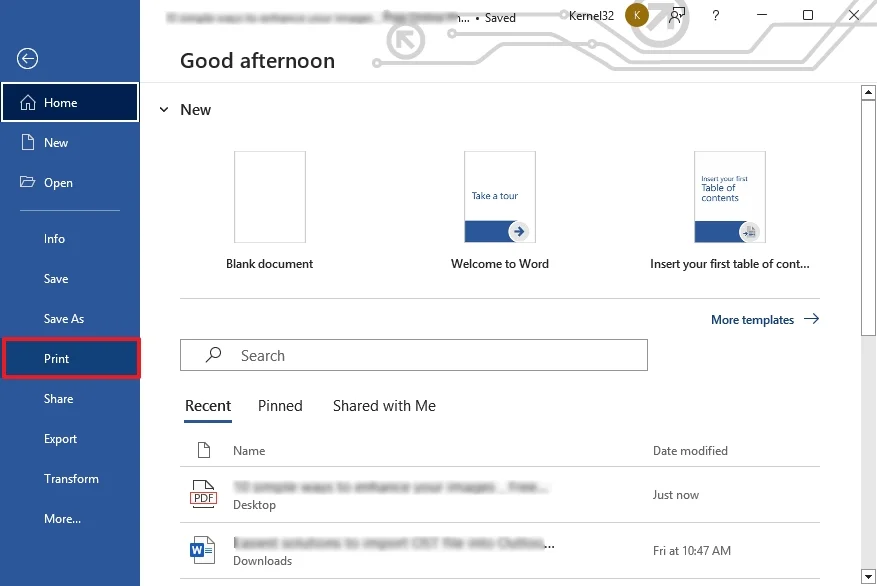The image size is (877, 586).
Task: Click the Kernel32 account name
Action: pyautogui.click(x=591, y=16)
